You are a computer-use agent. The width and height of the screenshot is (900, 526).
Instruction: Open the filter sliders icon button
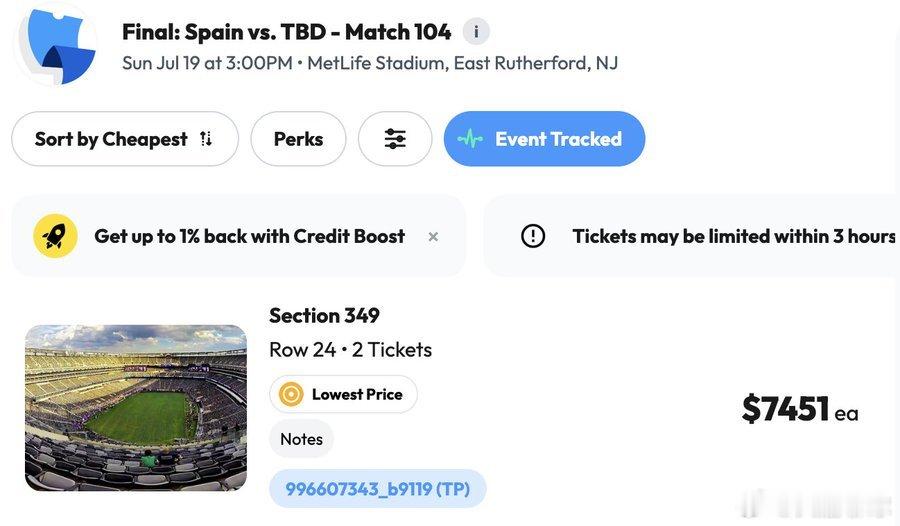click(x=395, y=139)
